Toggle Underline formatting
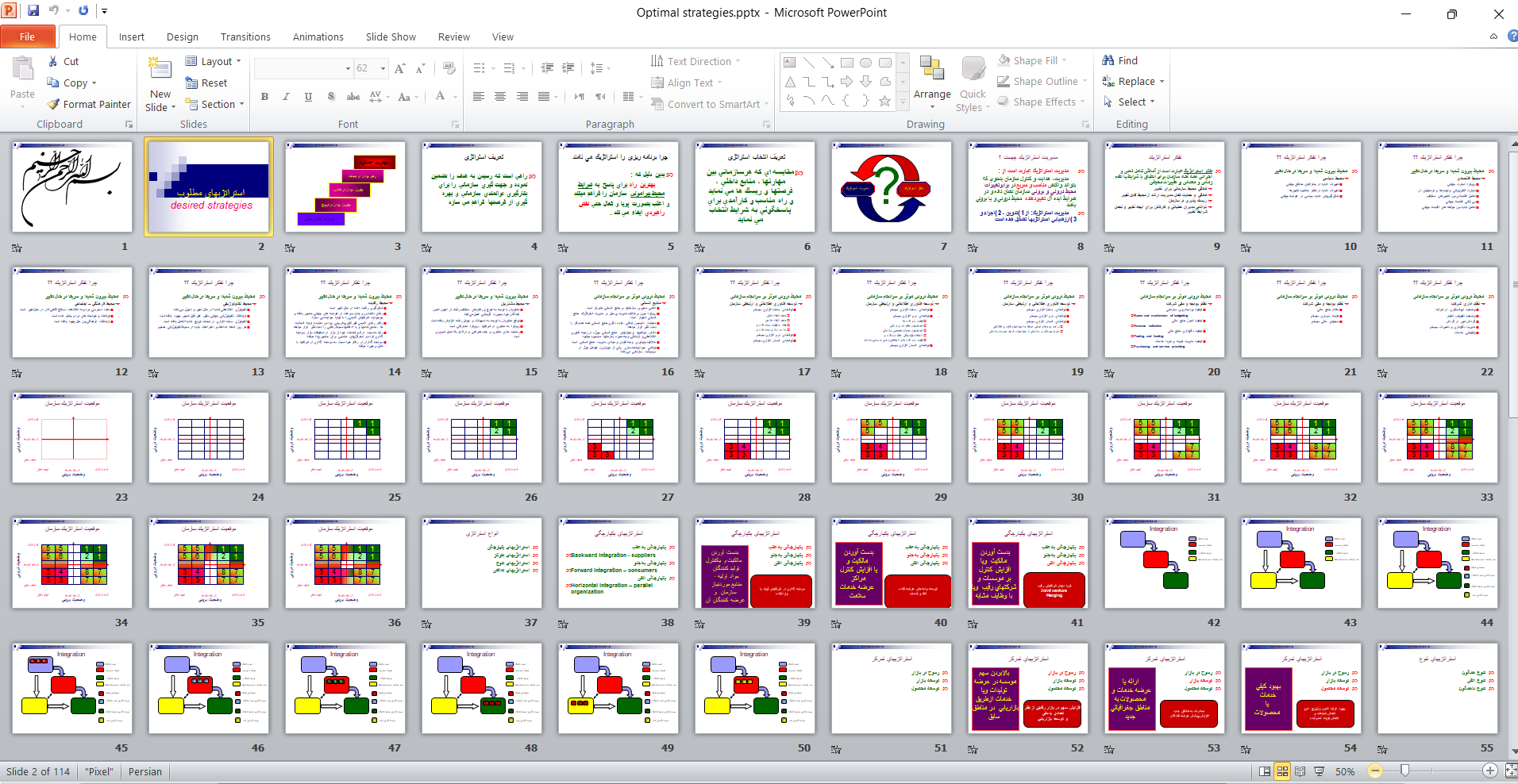Screen dimensions: 1518x784 pyautogui.click(x=308, y=96)
